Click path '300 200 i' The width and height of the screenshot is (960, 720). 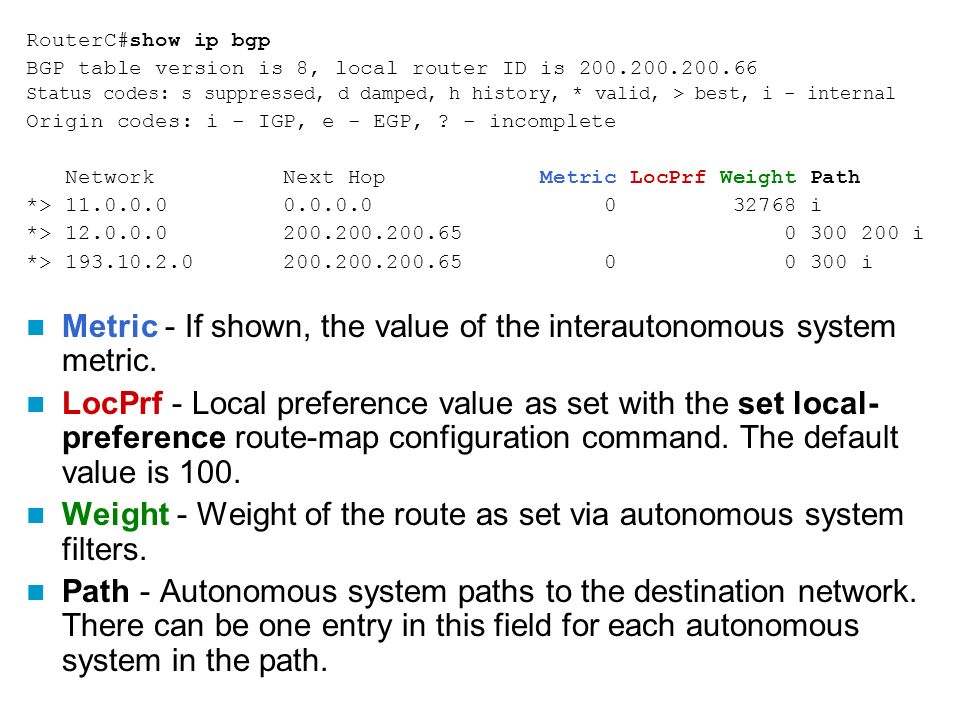coord(866,233)
